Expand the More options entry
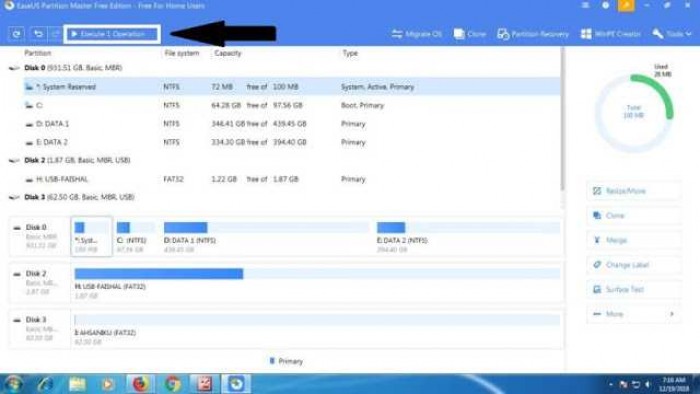 (634, 314)
